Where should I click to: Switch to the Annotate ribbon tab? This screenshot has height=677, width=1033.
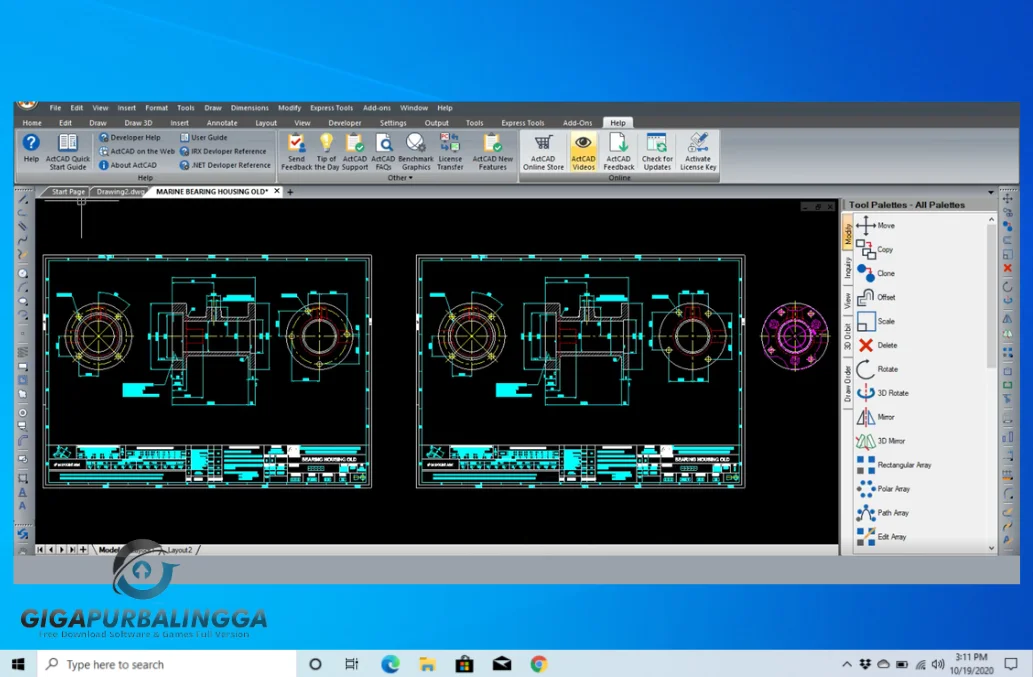[222, 123]
